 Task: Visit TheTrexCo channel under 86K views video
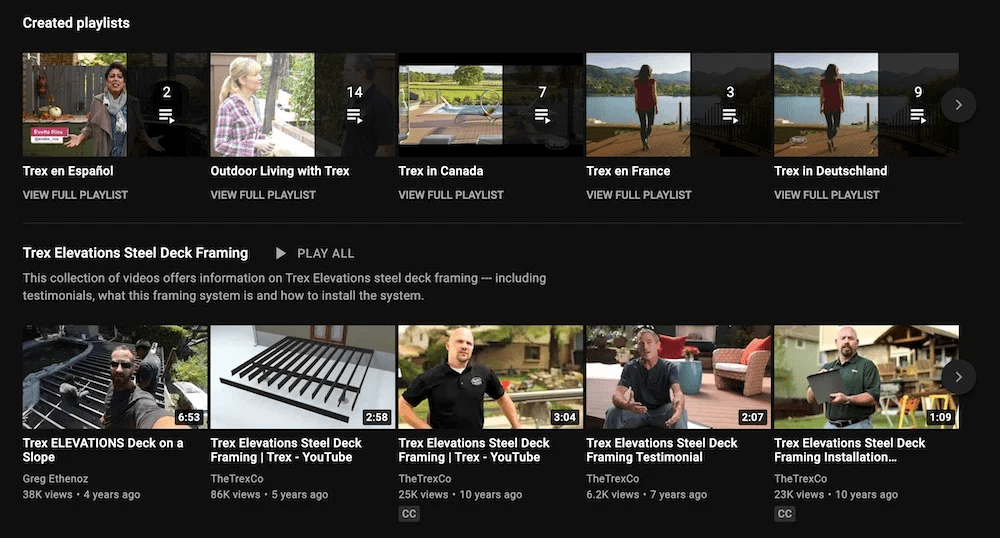237,479
